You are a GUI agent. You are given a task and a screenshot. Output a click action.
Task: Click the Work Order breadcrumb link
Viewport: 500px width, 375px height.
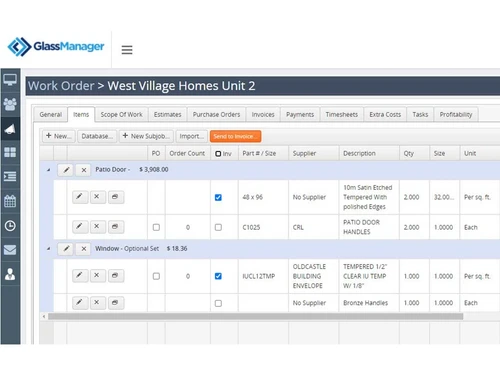[61, 86]
